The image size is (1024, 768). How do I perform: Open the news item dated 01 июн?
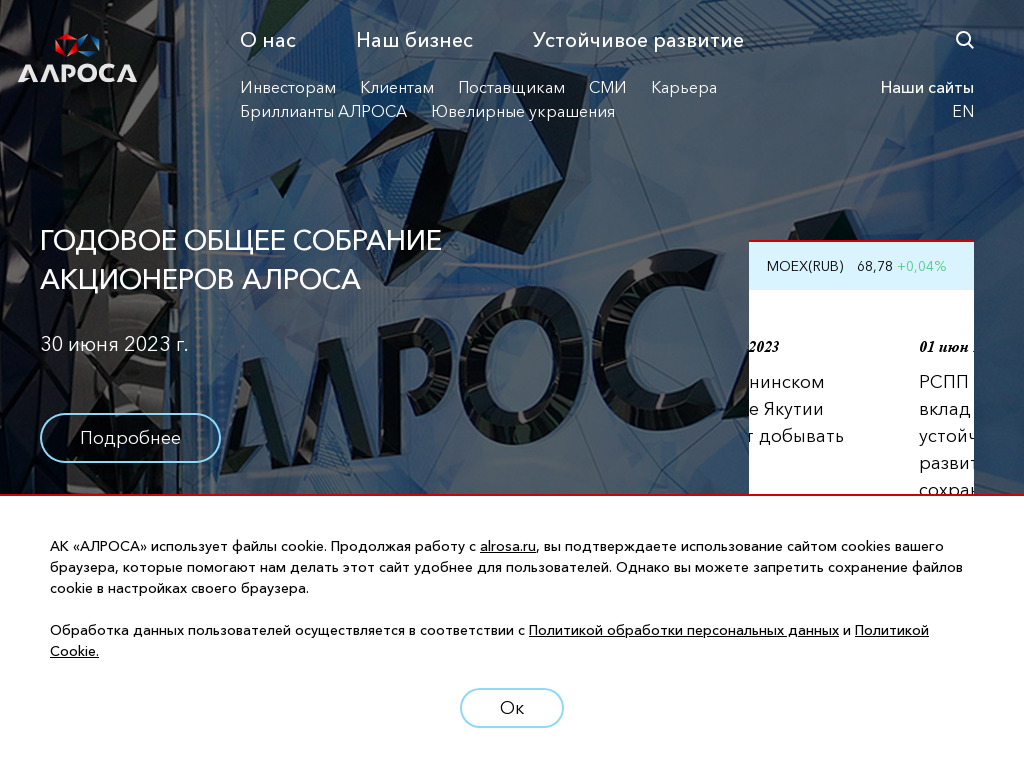coord(946,418)
